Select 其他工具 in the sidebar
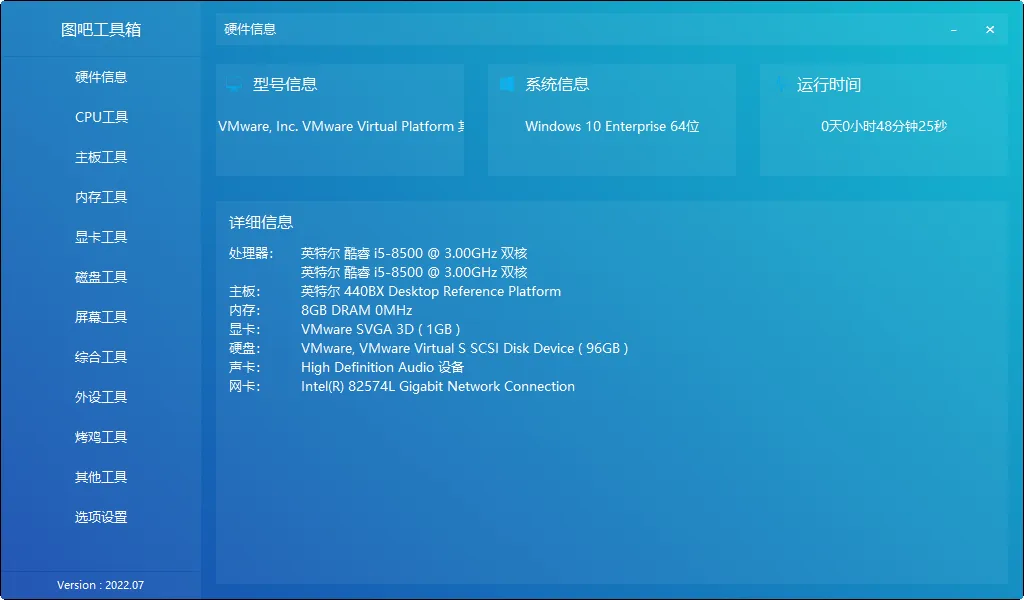This screenshot has width=1024, height=600. point(101,477)
